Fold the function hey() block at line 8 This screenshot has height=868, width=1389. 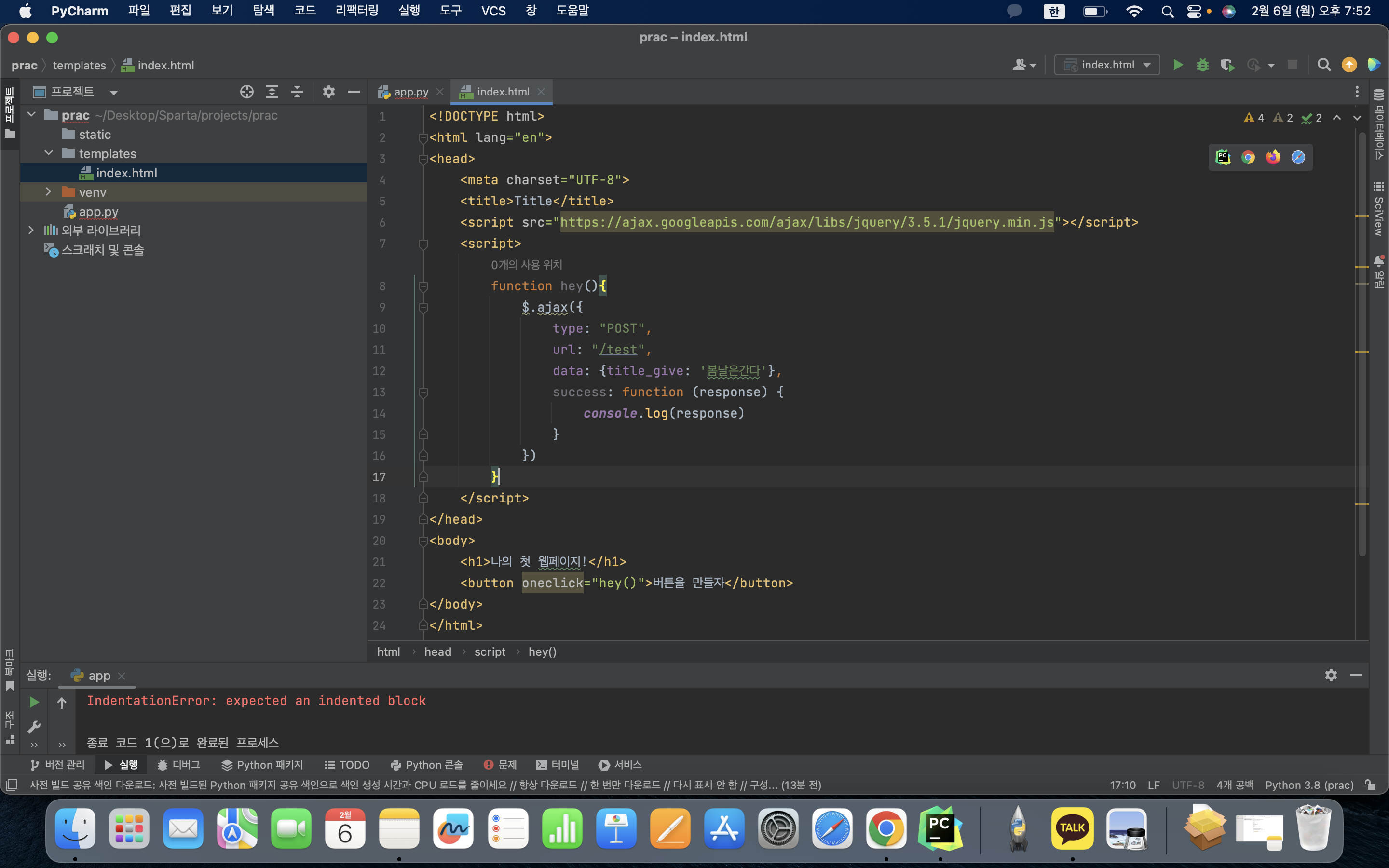pos(423,286)
